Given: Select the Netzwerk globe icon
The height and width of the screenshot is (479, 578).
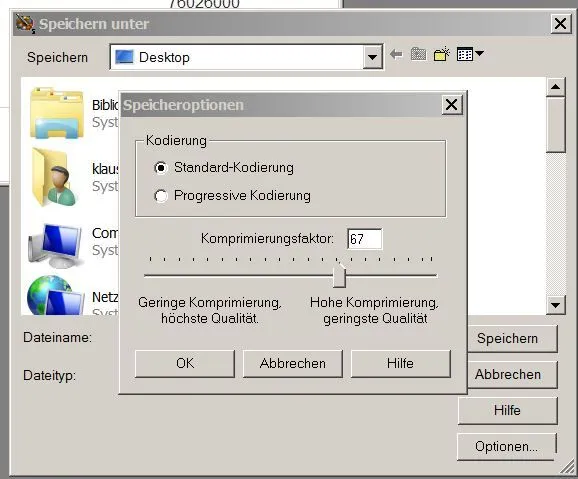Looking at the screenshot, I should click(55, 296).
